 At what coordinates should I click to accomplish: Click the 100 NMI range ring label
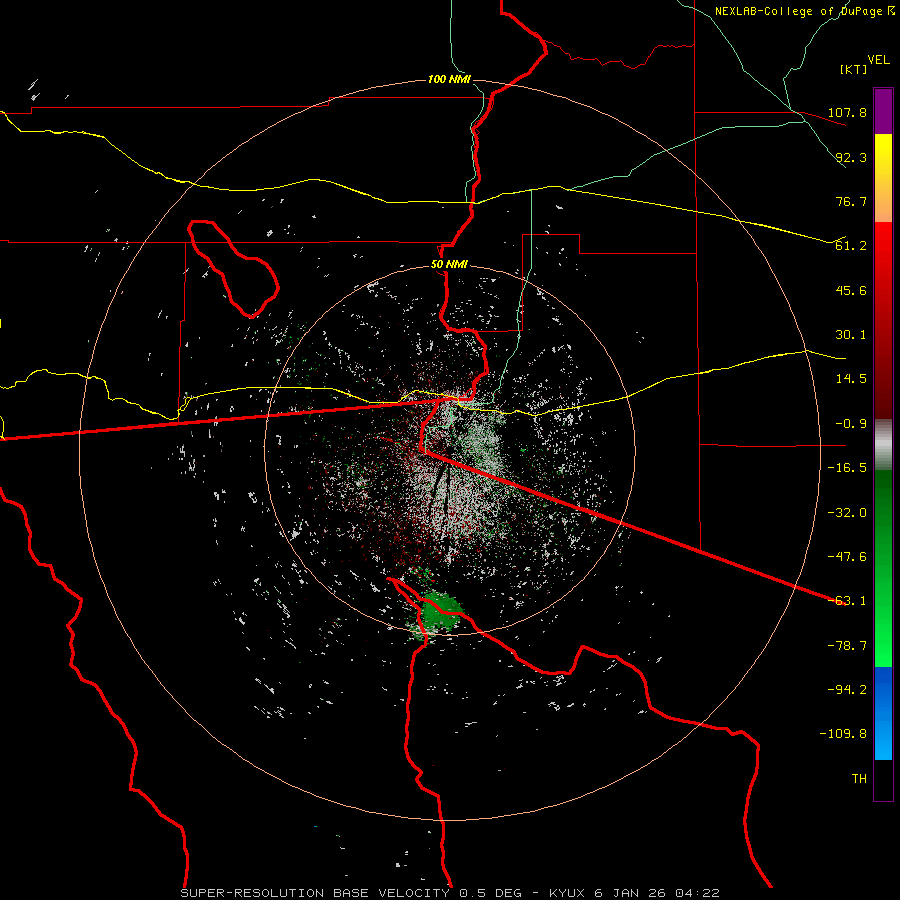[449, 79]
